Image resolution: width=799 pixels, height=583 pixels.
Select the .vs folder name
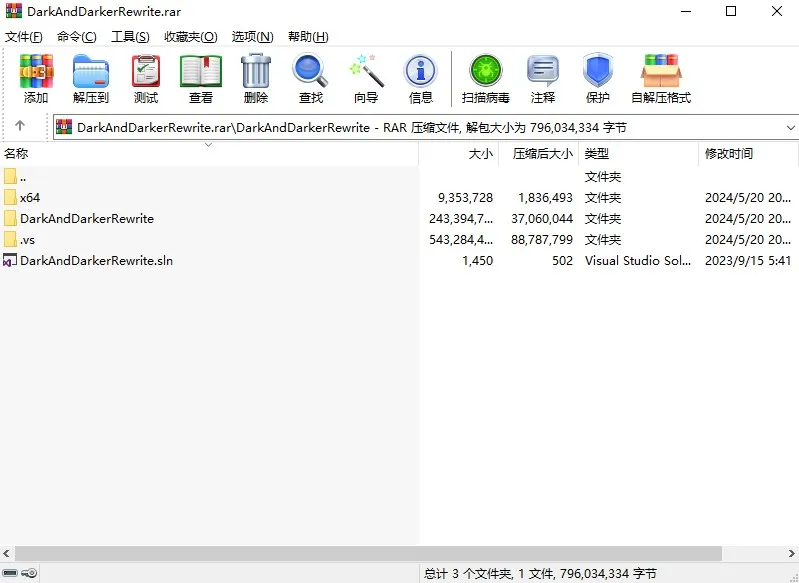28,240
